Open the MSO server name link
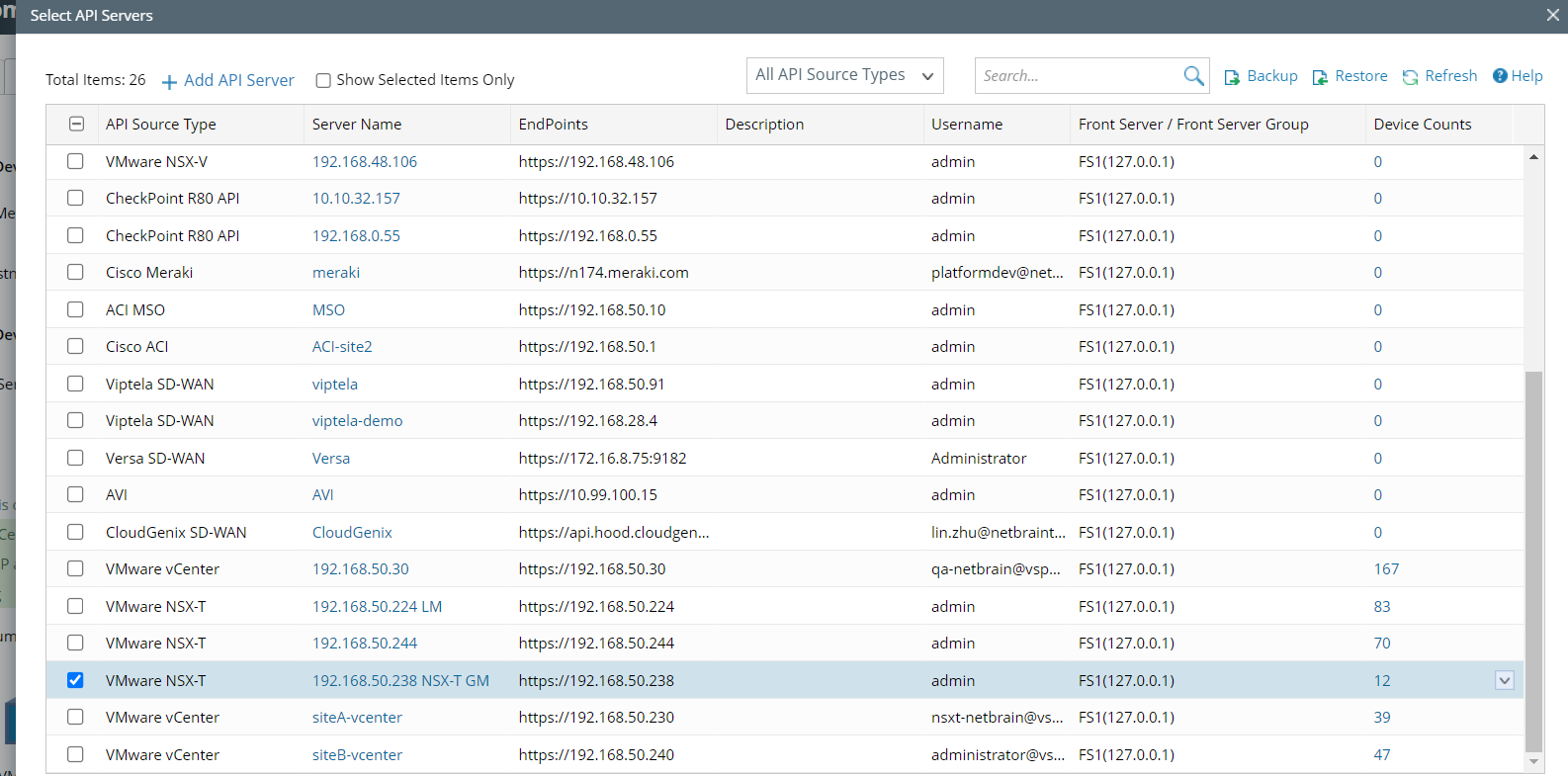Screen dimensions: 1568x776 pyautogui.click(x=328, y=309)
